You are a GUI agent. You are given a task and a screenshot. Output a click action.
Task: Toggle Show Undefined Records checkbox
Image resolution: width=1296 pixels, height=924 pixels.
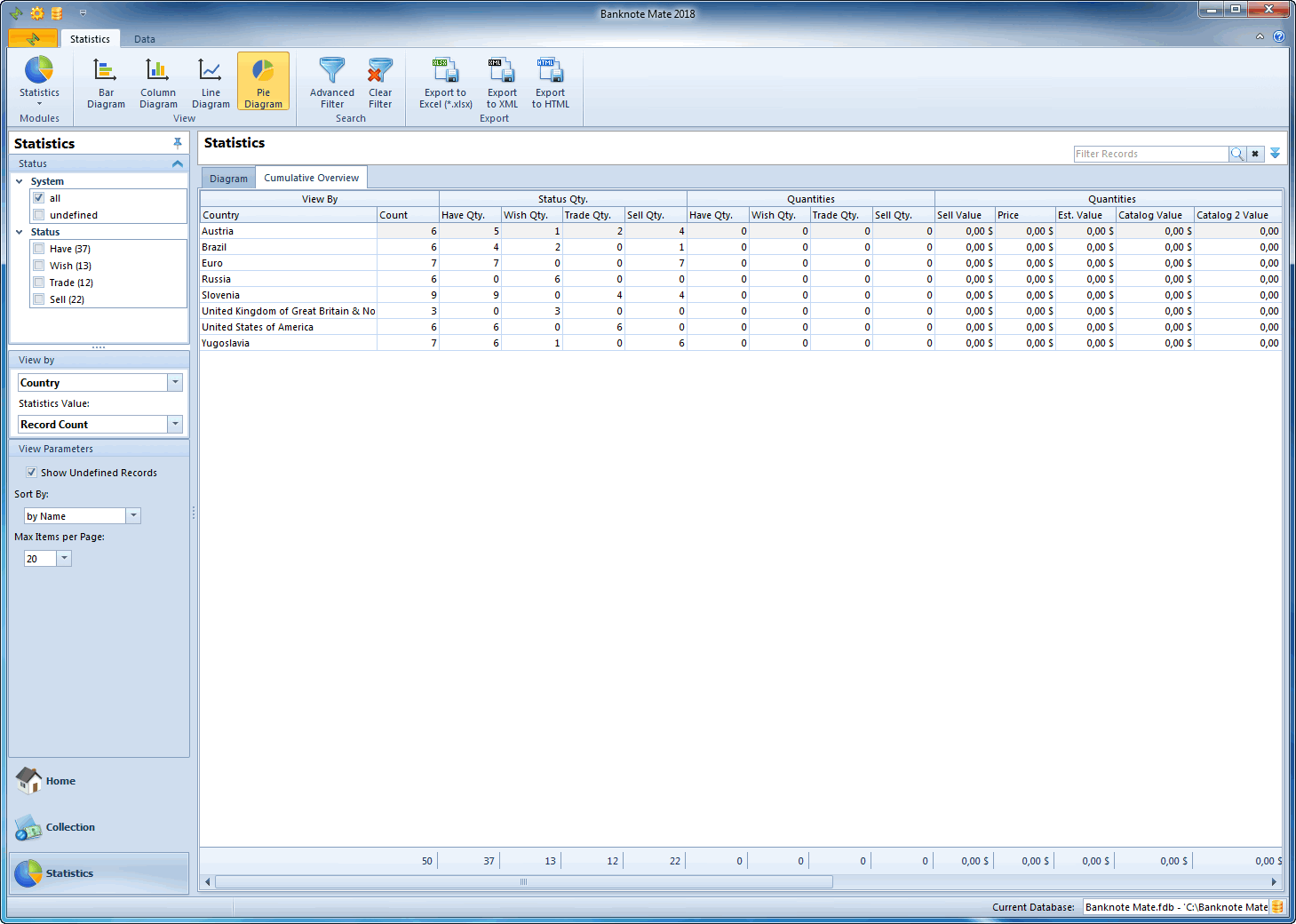(x=32, y=473)
